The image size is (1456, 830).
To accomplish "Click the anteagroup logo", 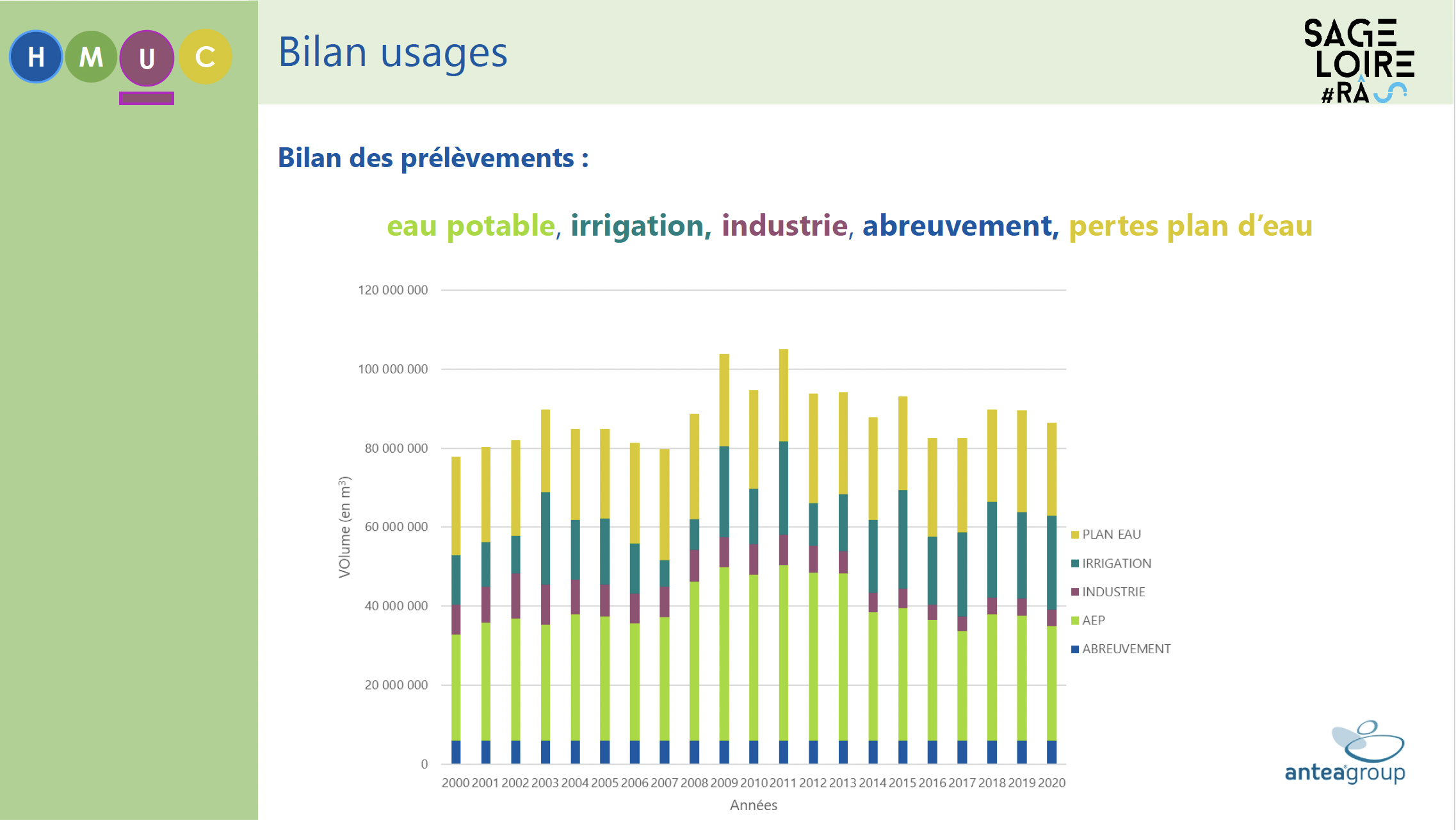I will click(x=1345, y=753).
